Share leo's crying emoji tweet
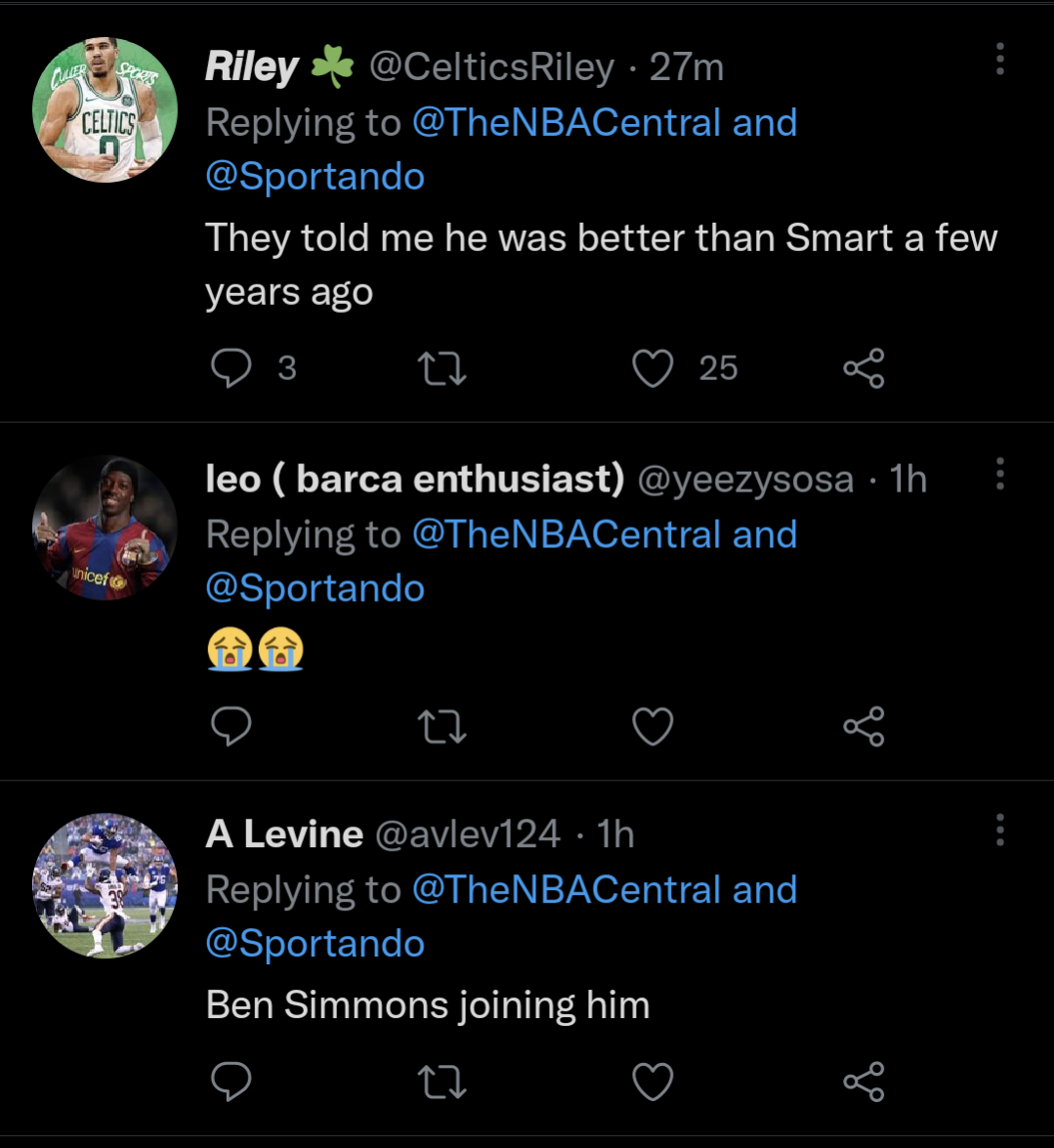Screen dimensions: 1054x1148 (864, 726)
